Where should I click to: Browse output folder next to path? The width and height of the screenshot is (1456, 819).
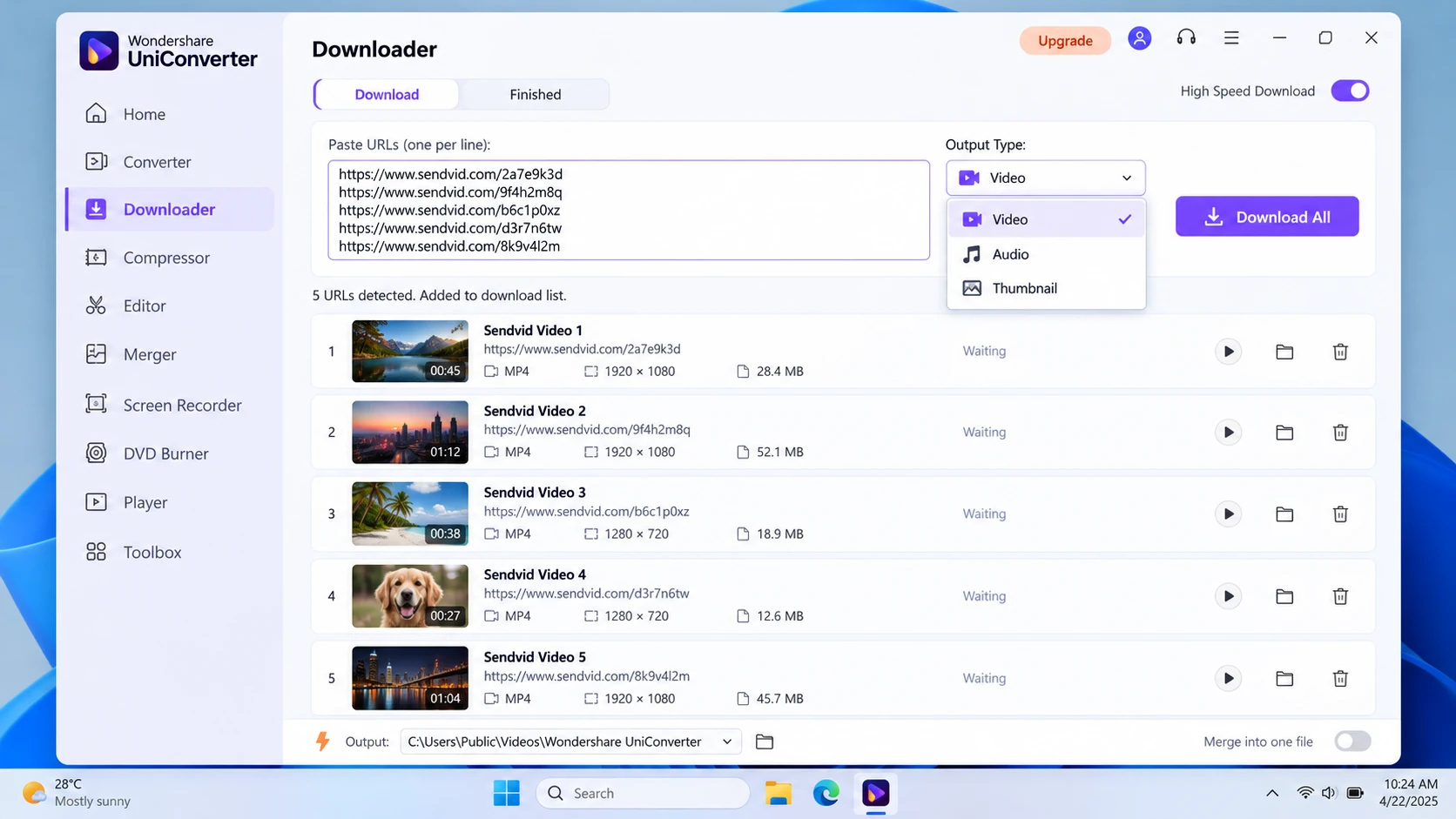pos(765,742)
